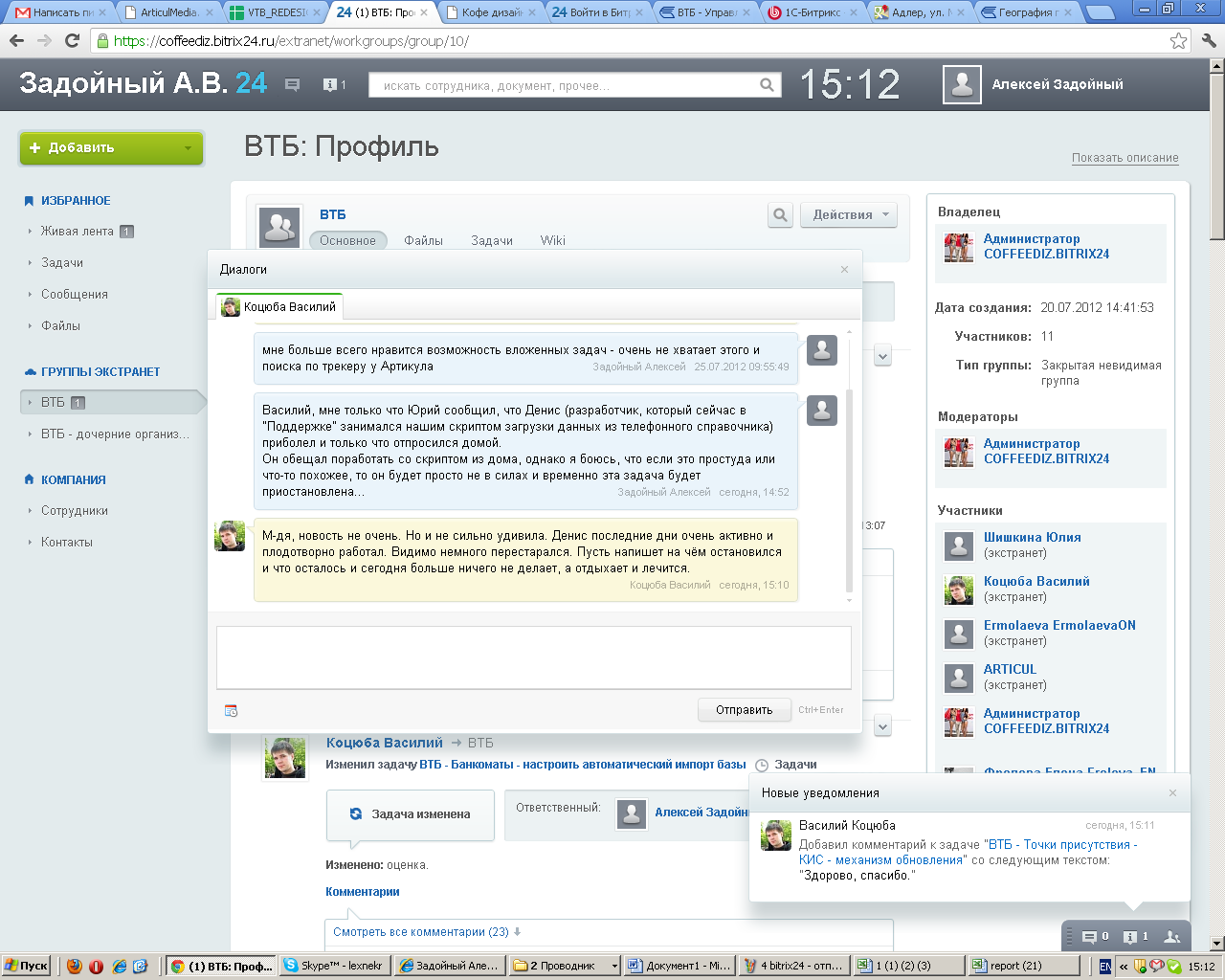Open the contact list icon in the bottom bar
Viewport: 1225px width, 980px height.
pyautogui.click(x=1172, y=937)
